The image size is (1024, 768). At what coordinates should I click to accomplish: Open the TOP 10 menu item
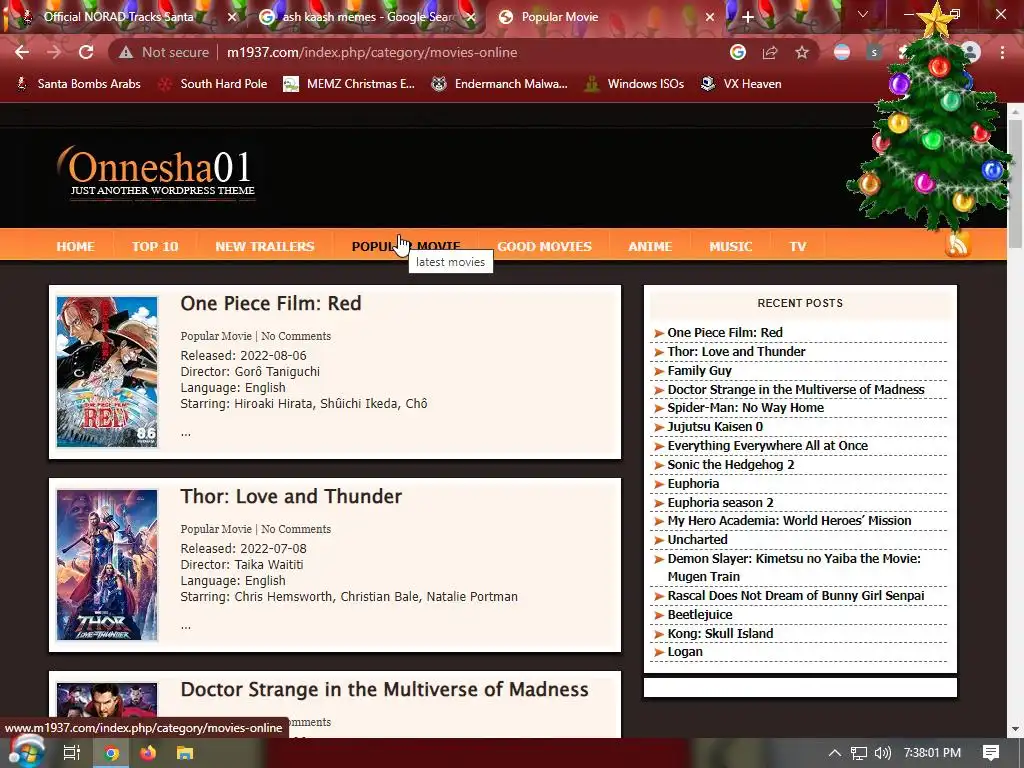[x=155, y=246]
